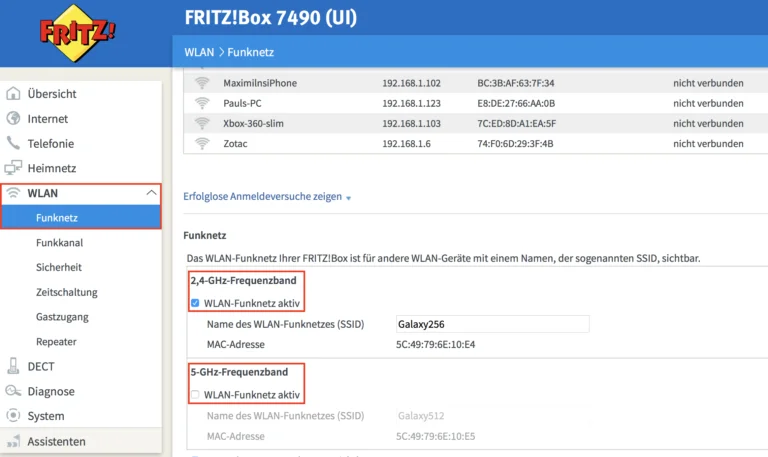Click MAC address 74:F0:6D:29:3F:4B
This screenshot has height=457, width=768.
tap(515, 144)
